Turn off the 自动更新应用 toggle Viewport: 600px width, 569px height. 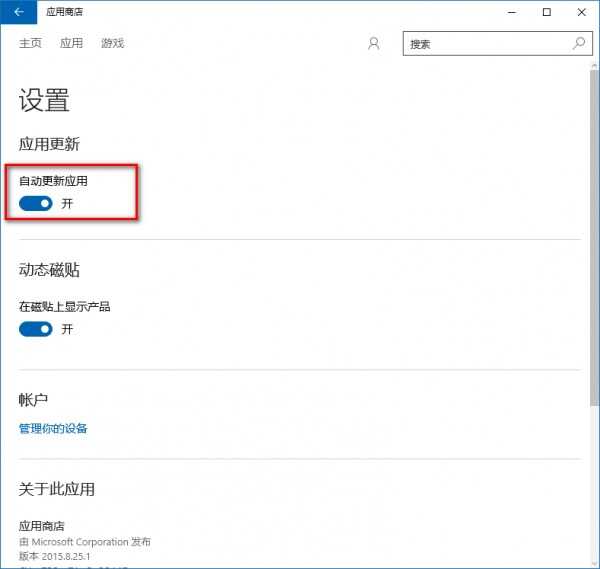[36, 203]
